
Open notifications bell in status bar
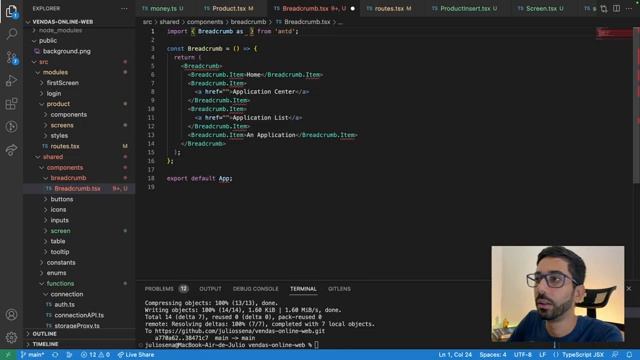tap(629, 355)
